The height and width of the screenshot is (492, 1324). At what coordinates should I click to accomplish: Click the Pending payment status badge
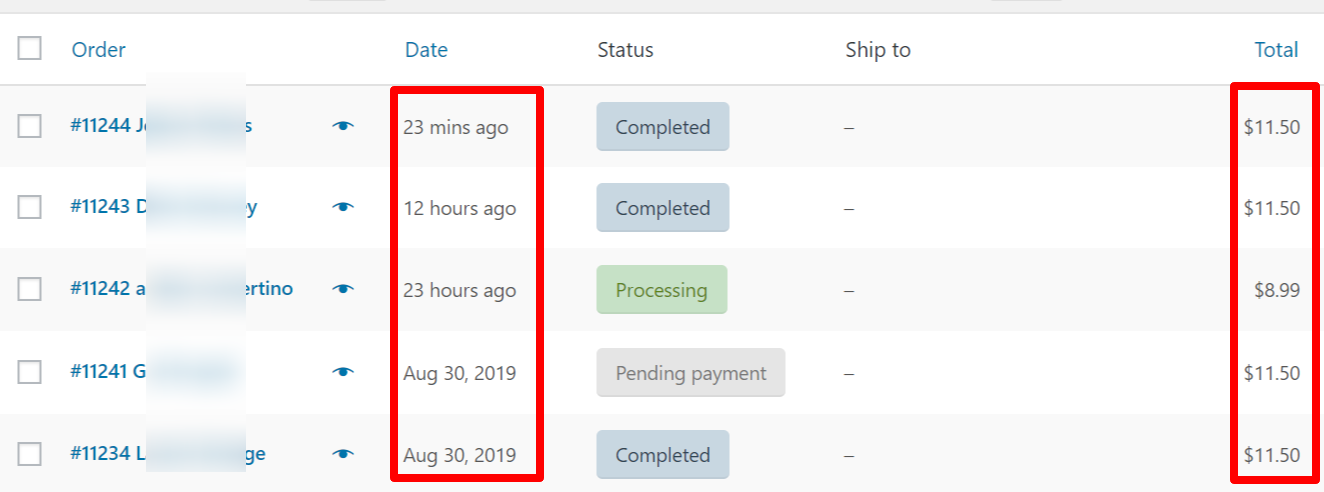coord(691,373)
